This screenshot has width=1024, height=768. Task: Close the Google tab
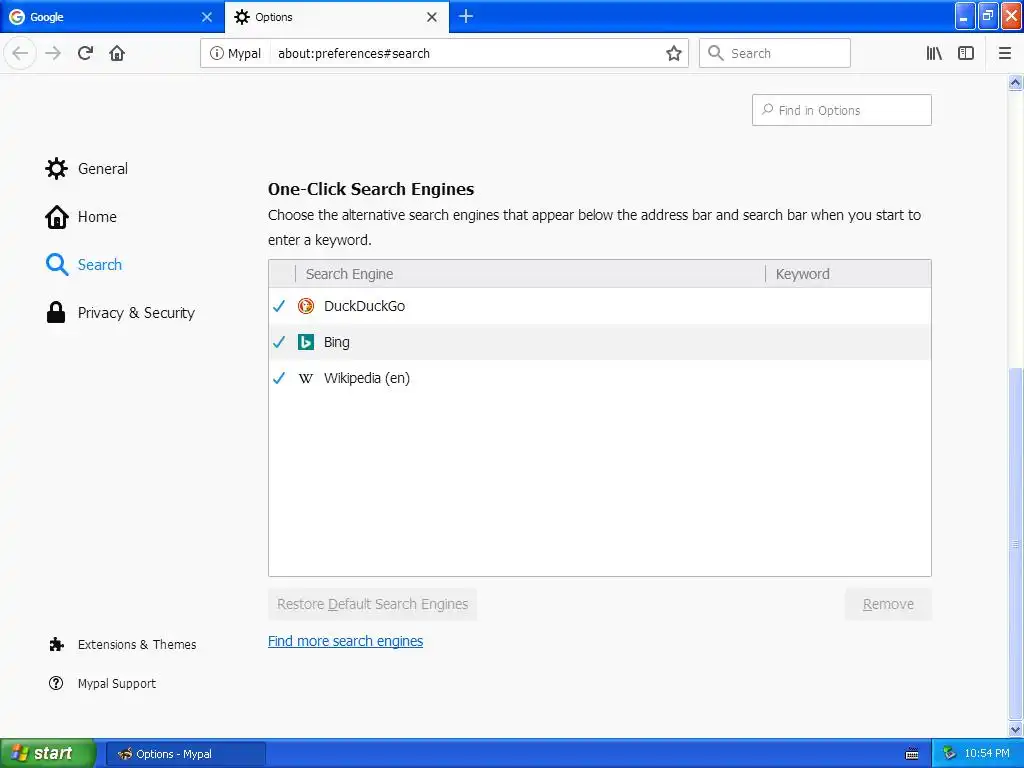tap(206, 17)
